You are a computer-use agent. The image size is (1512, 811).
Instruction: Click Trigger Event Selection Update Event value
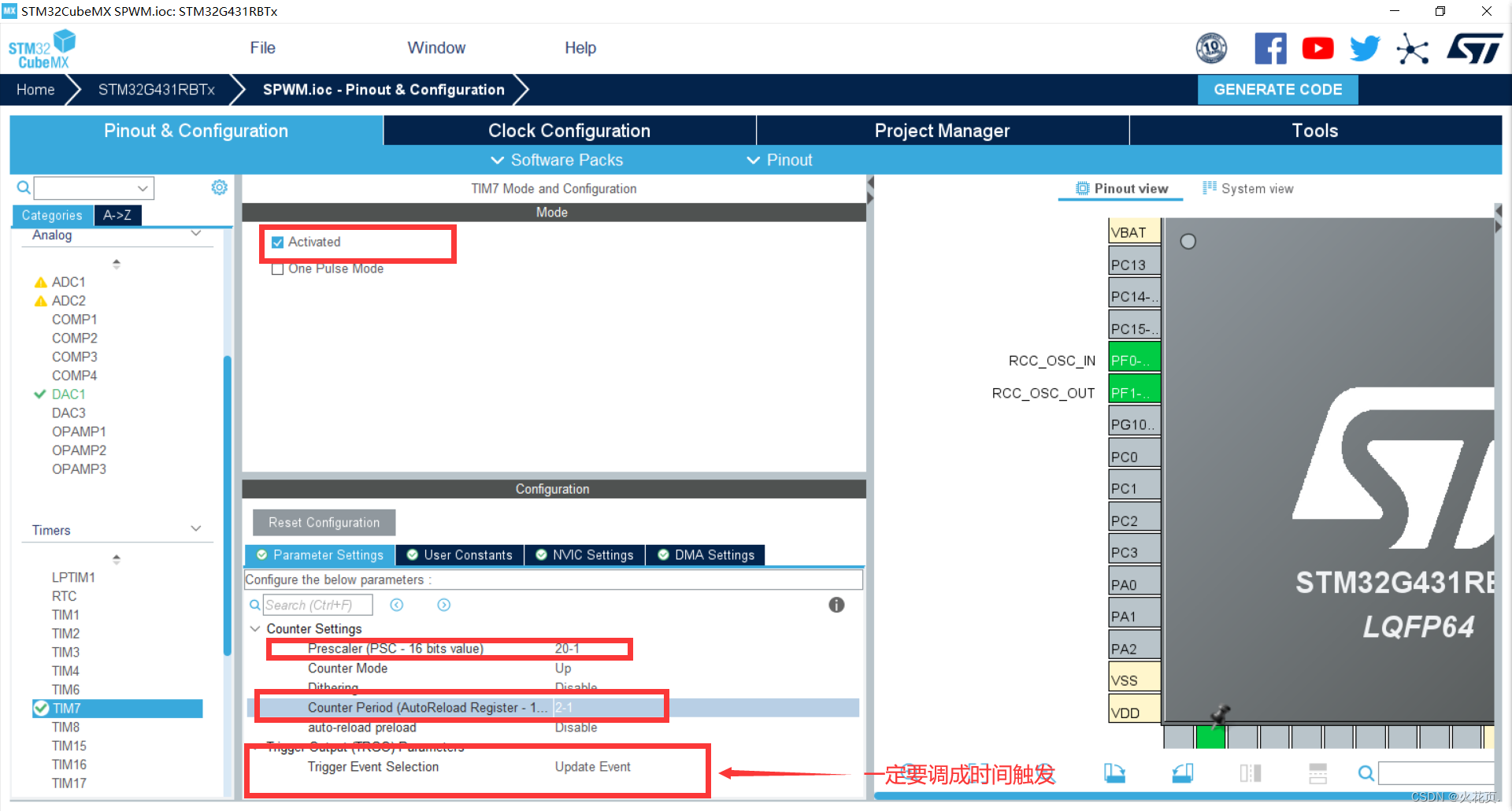tap(592, 767)
